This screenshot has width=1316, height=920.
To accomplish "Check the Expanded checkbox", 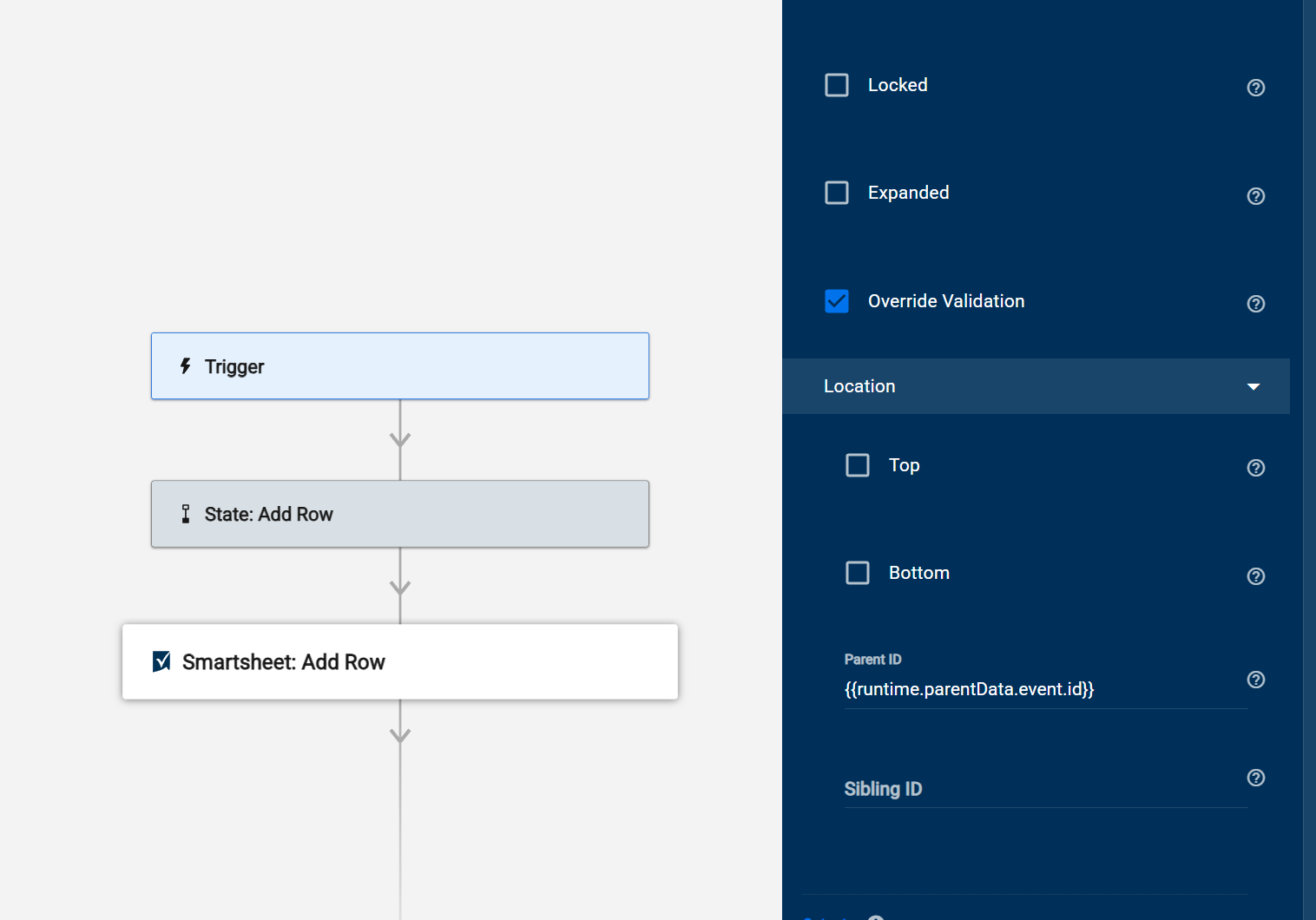I will pos(837,193).
